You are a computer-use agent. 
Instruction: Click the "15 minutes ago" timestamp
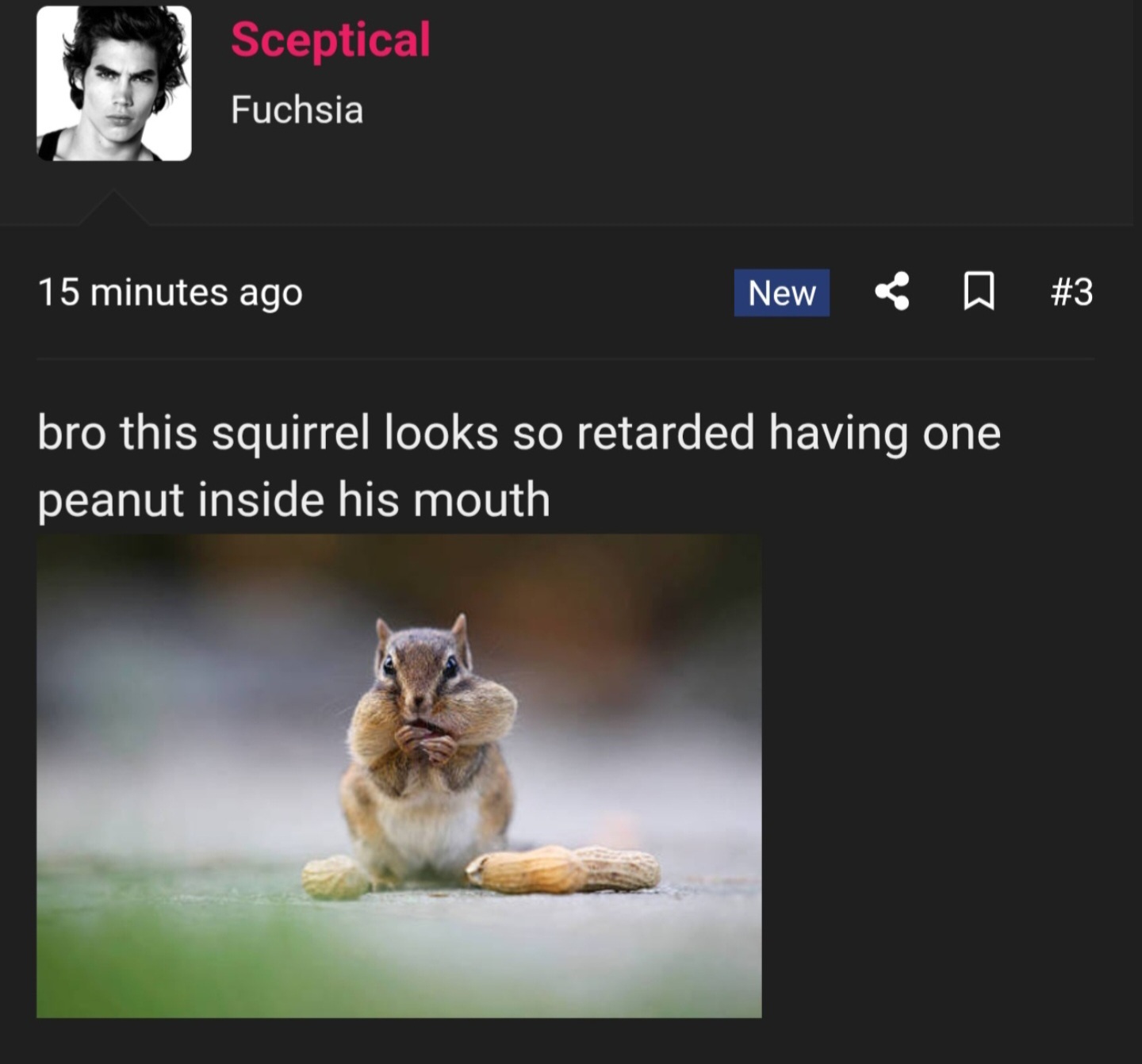tap(170, 293)
